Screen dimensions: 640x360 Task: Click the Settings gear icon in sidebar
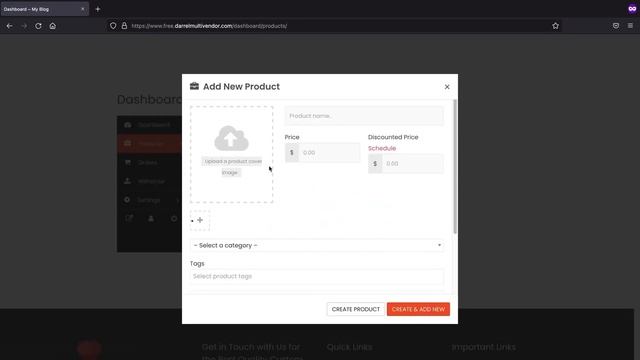click(x=127, y=200)
